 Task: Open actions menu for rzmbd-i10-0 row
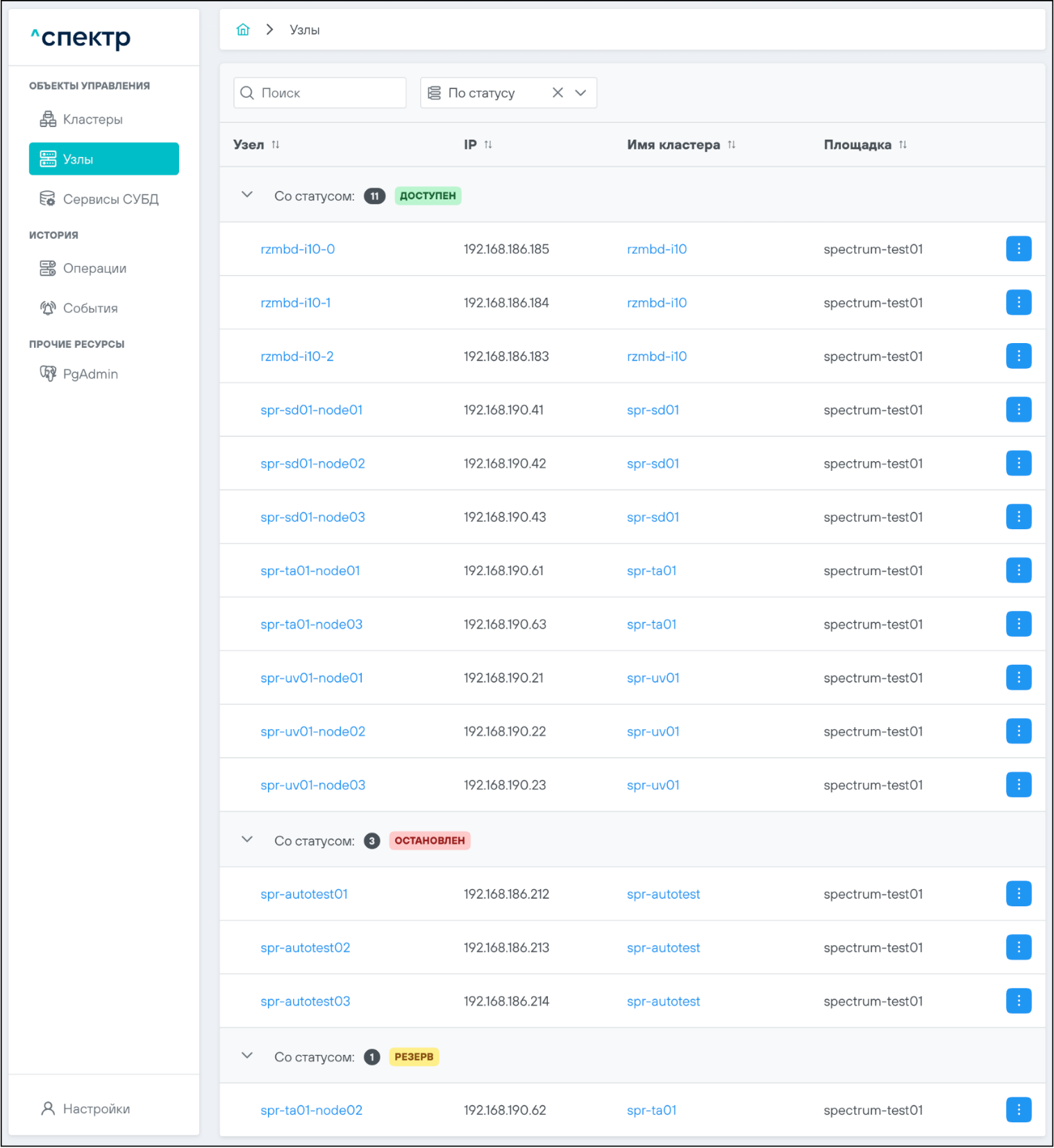tap(1018, 249)
